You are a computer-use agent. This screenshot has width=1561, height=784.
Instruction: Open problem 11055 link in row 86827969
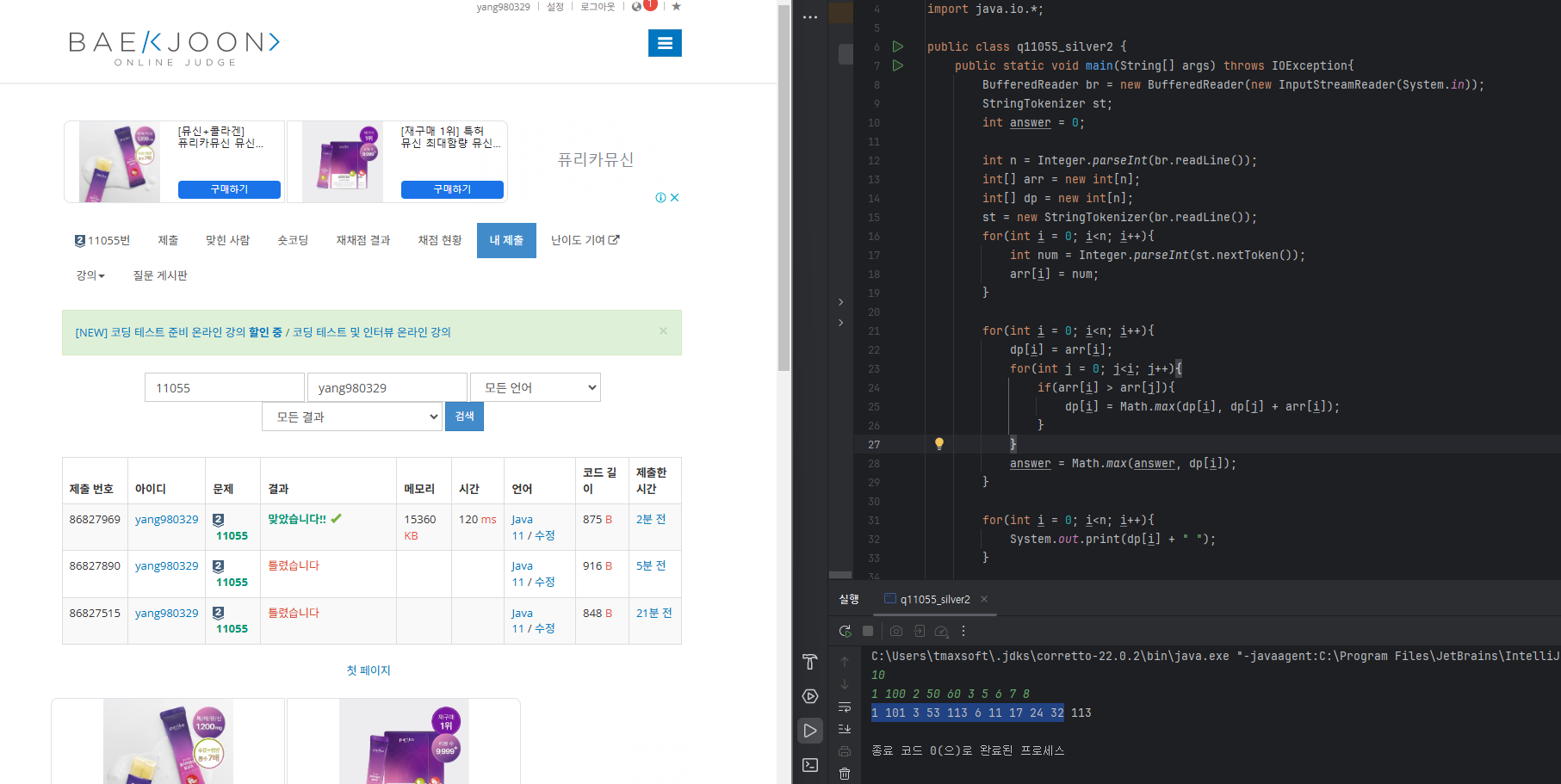[232, 535]
